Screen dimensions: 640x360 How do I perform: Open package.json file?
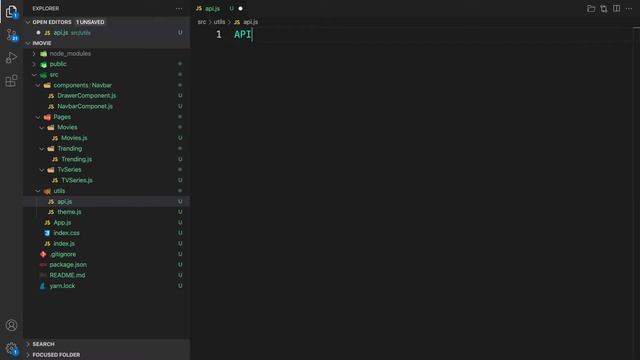click(68, 264)
